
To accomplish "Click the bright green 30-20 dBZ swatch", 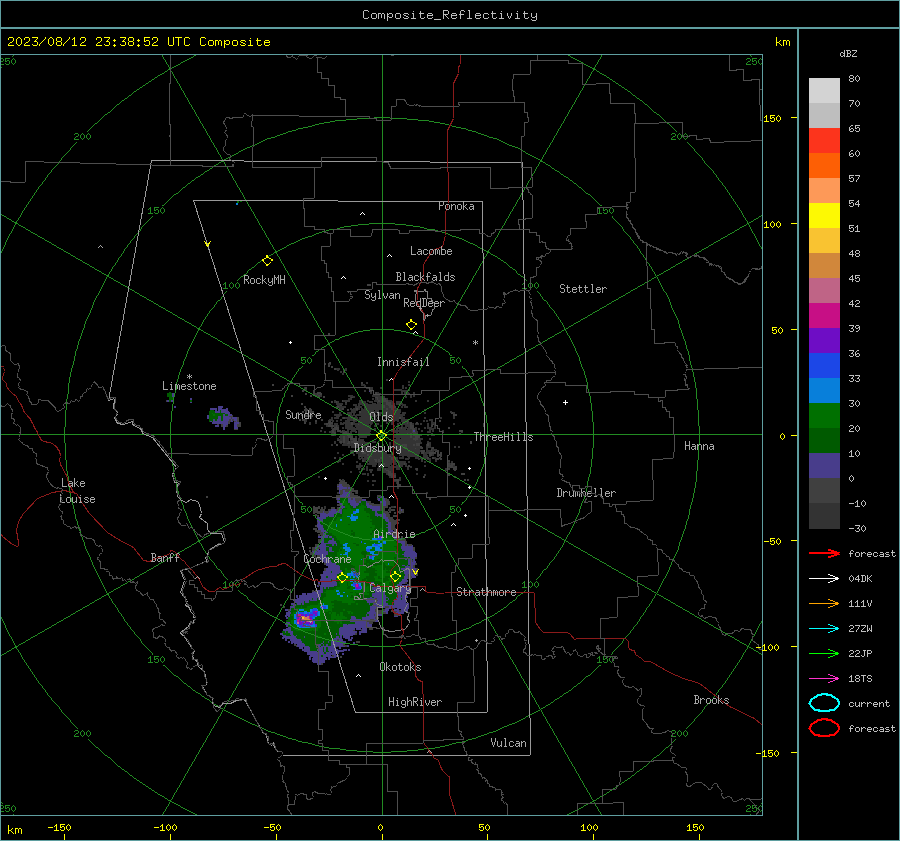I will point(824,416).
